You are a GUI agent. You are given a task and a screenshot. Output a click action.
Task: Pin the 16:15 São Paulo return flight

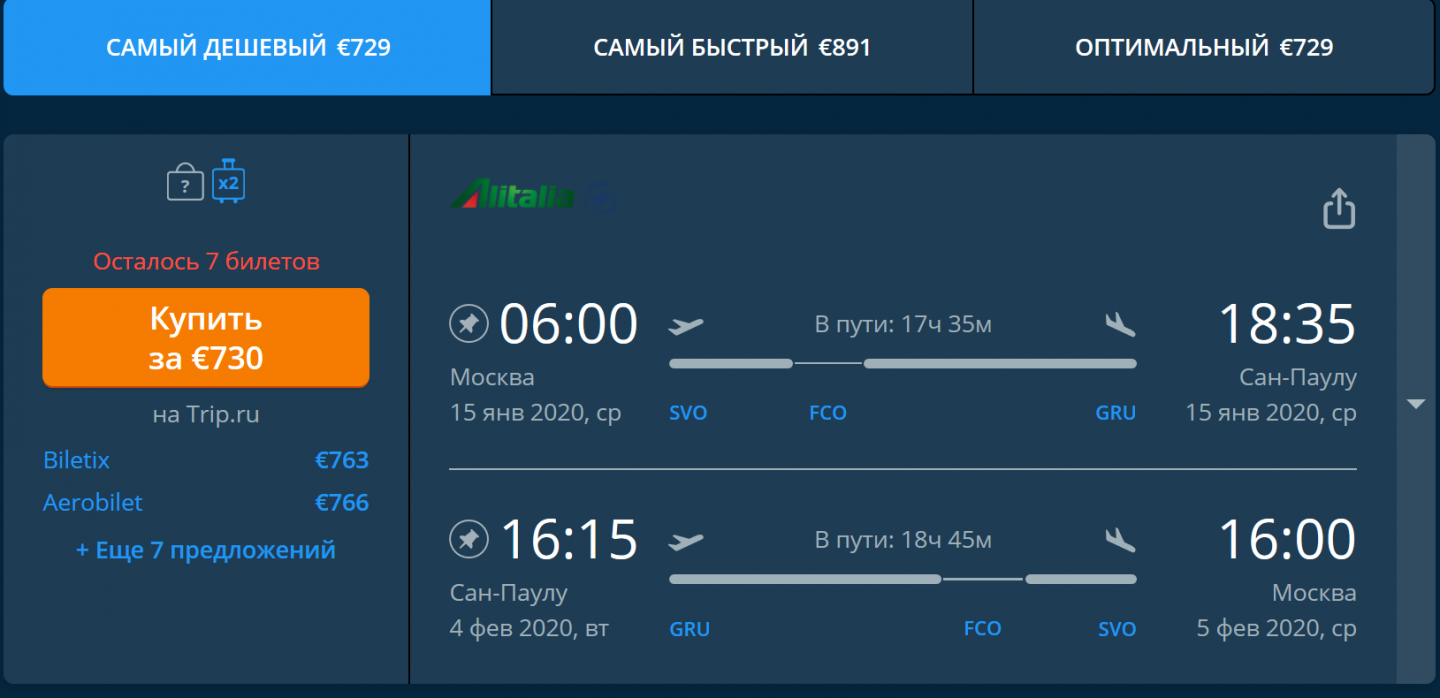(x=467, y=540)
